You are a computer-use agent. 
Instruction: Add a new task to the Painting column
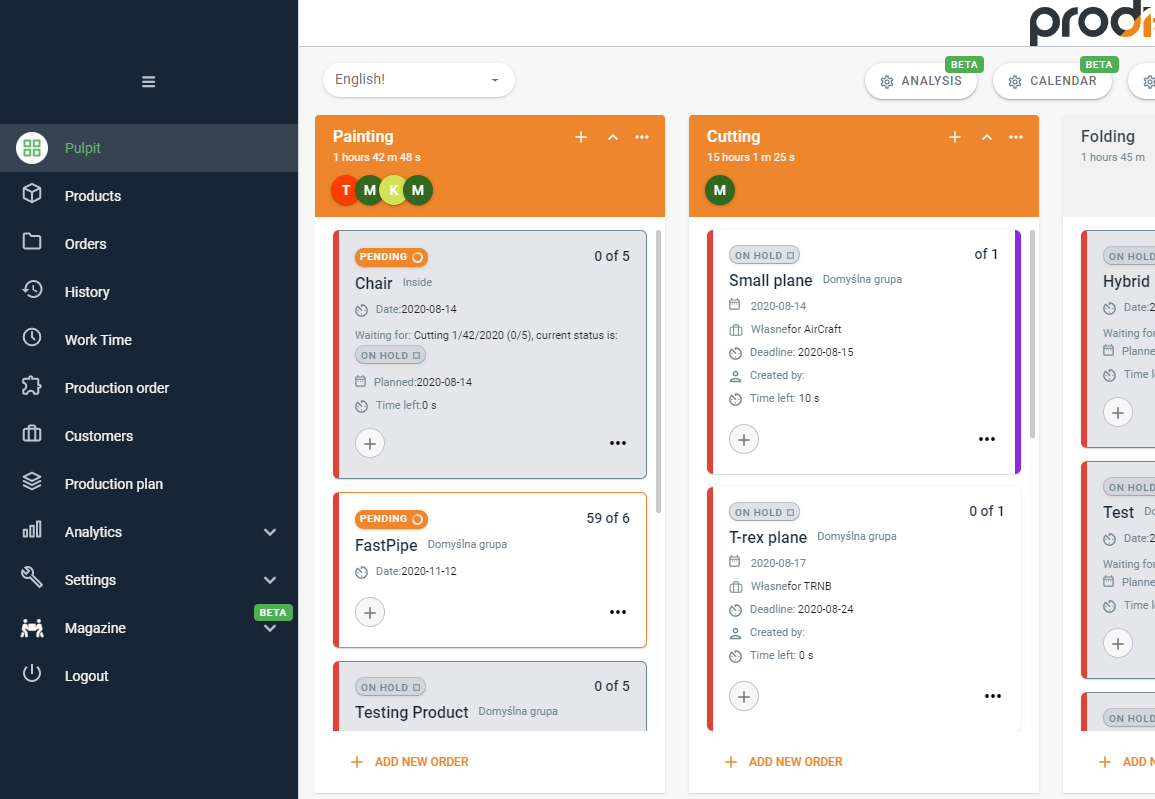pyautogui.click(x=581, y=137)
